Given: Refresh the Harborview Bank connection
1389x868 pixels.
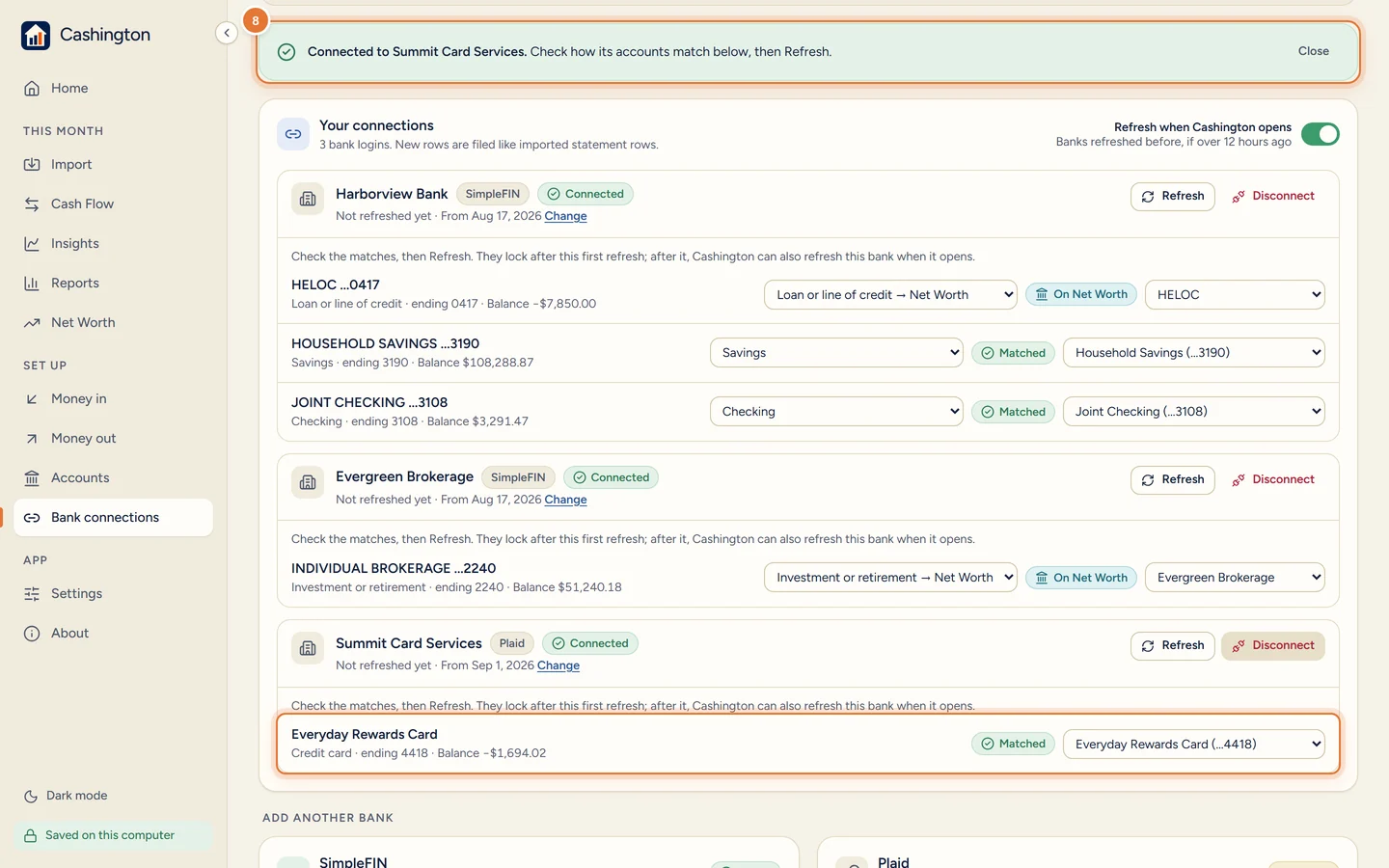Looking at the screenshot, I should pos(1173,196).
